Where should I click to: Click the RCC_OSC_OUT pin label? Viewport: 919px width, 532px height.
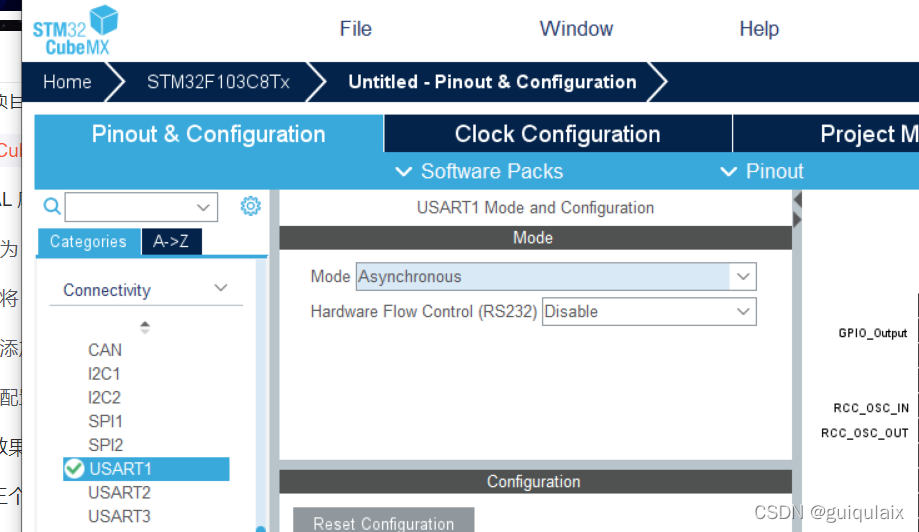pyautogui.click(x=864, y=433)
